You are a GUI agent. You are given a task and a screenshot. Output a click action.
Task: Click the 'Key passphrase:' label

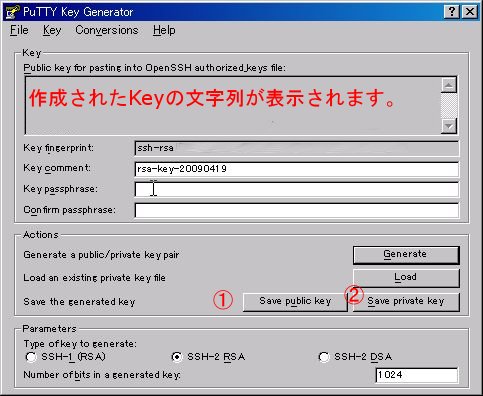pos(60,189)
